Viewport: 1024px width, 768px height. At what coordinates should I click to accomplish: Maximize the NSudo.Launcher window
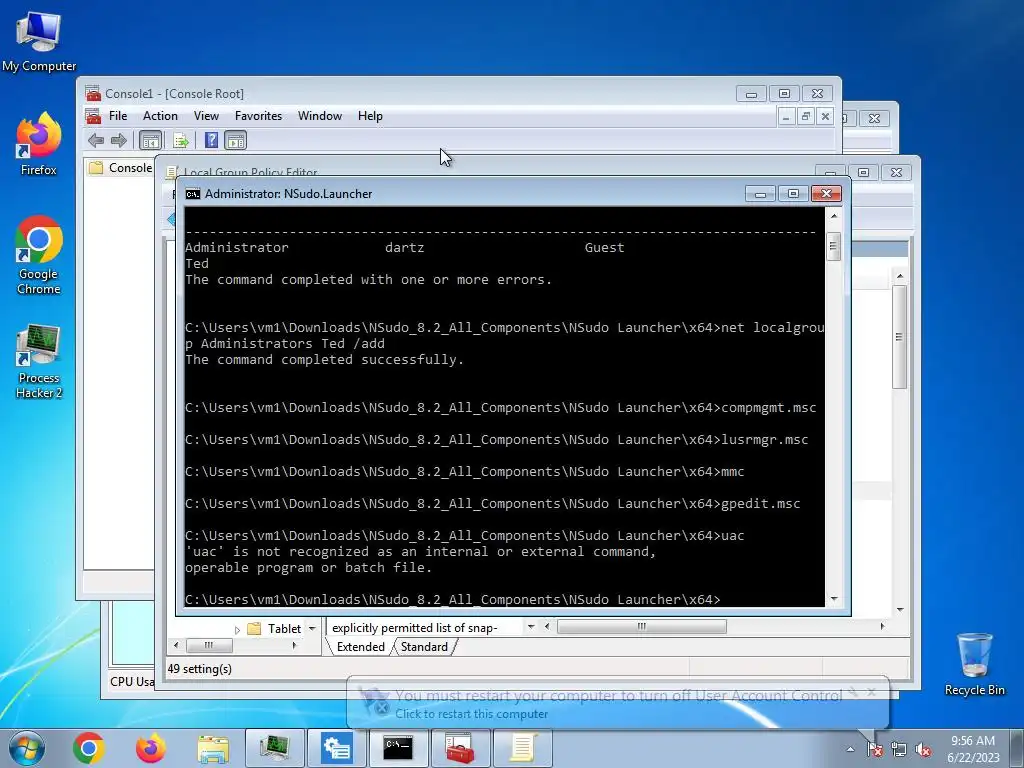coord(793,193)
